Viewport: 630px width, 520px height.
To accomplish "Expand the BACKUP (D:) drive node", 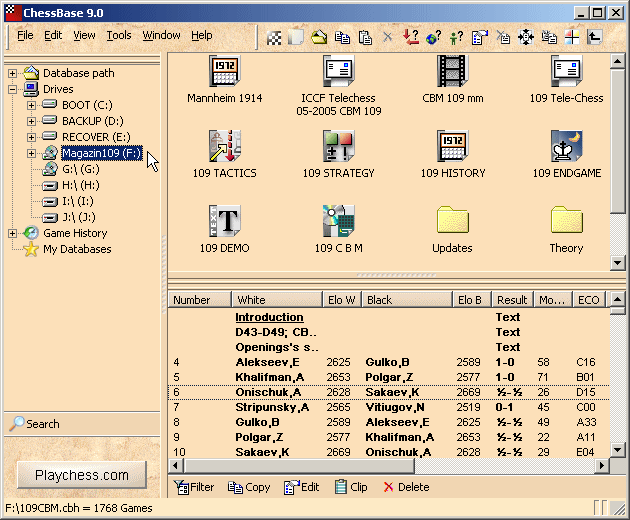I will click(31, 121).
